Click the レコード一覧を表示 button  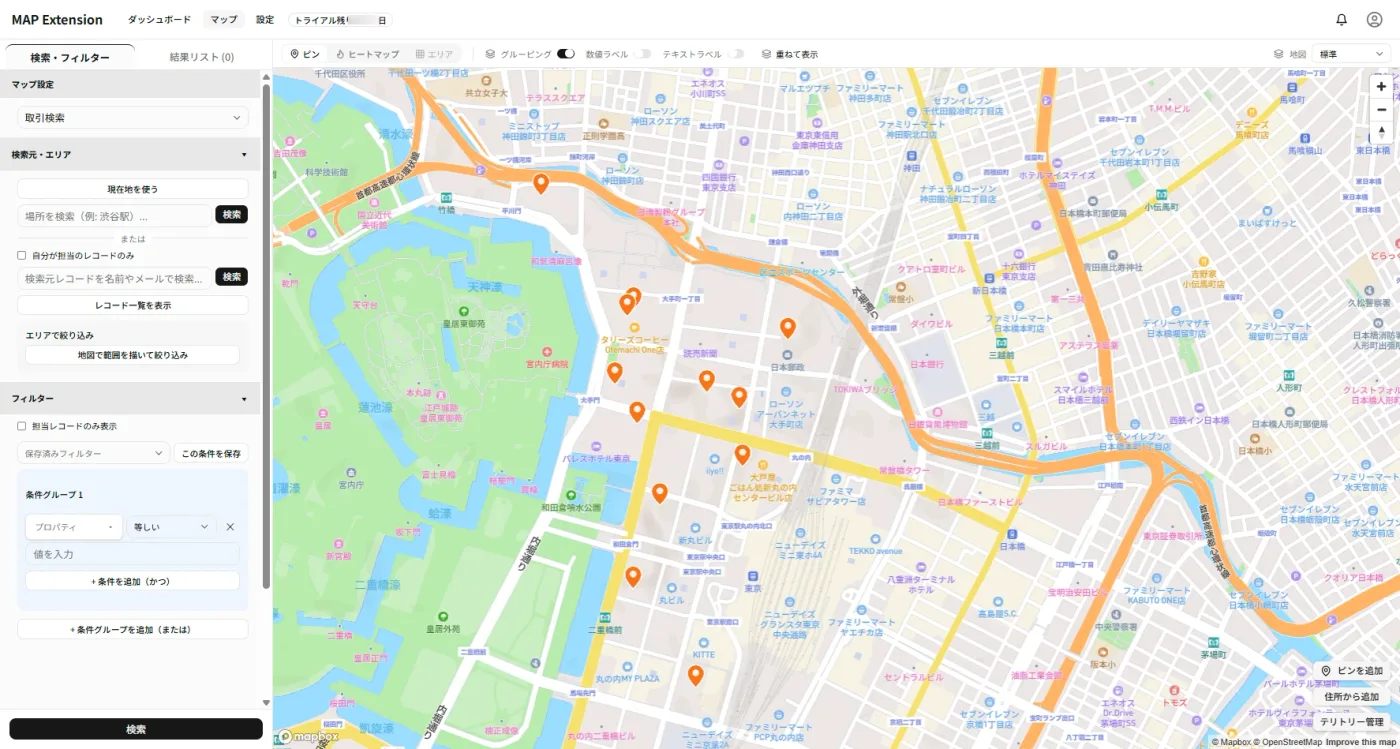click(x=133, y=305)
